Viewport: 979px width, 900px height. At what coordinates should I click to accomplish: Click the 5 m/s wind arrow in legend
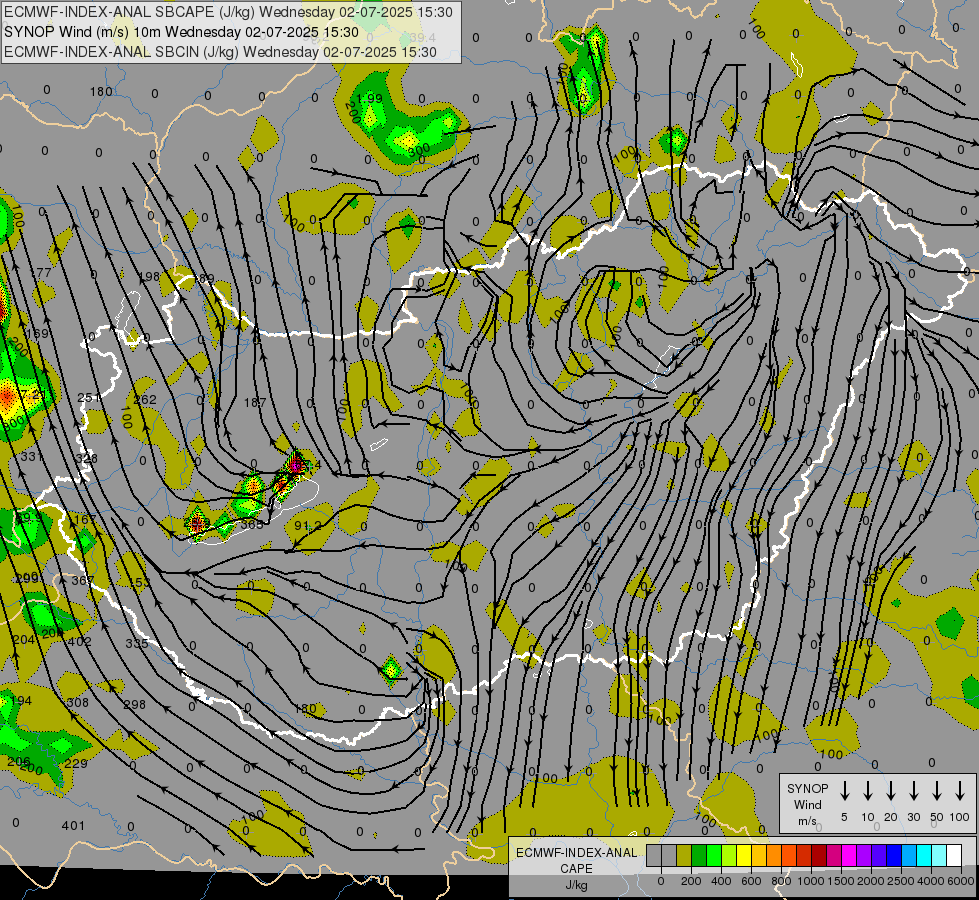(844, 791)
